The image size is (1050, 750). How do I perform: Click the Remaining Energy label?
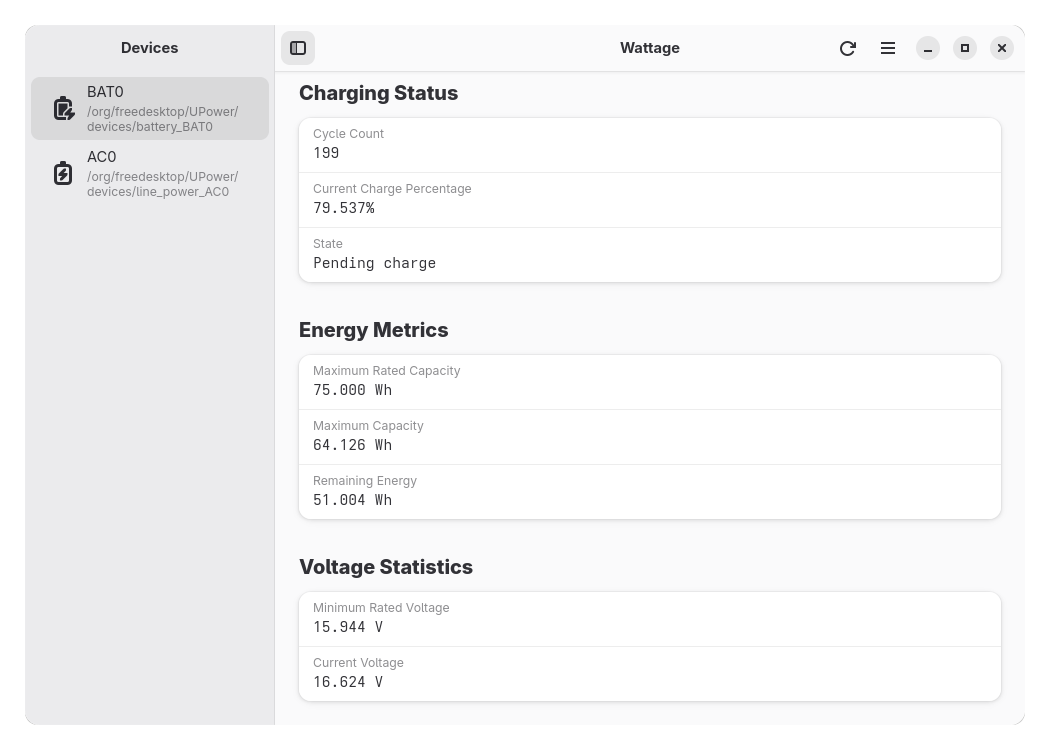coord(365,481)
